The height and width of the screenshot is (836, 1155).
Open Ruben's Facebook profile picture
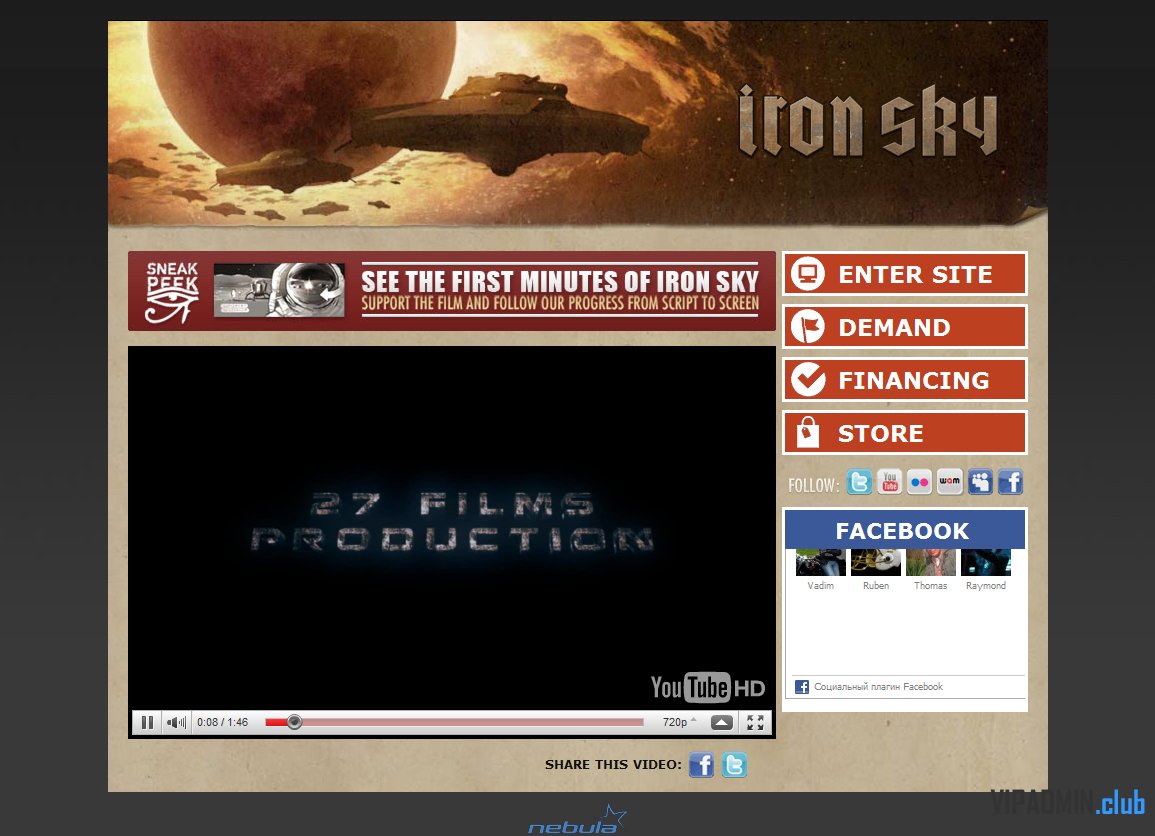876,562
